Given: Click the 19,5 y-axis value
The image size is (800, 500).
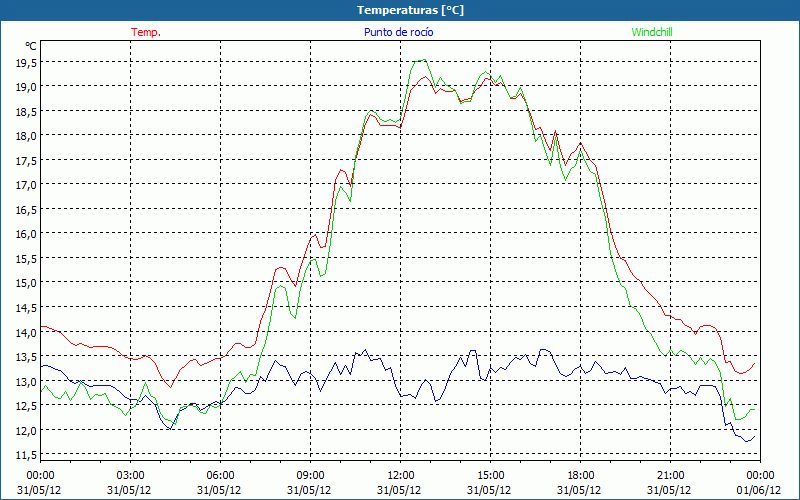Looking at the screenshot, I should point(26,62).
